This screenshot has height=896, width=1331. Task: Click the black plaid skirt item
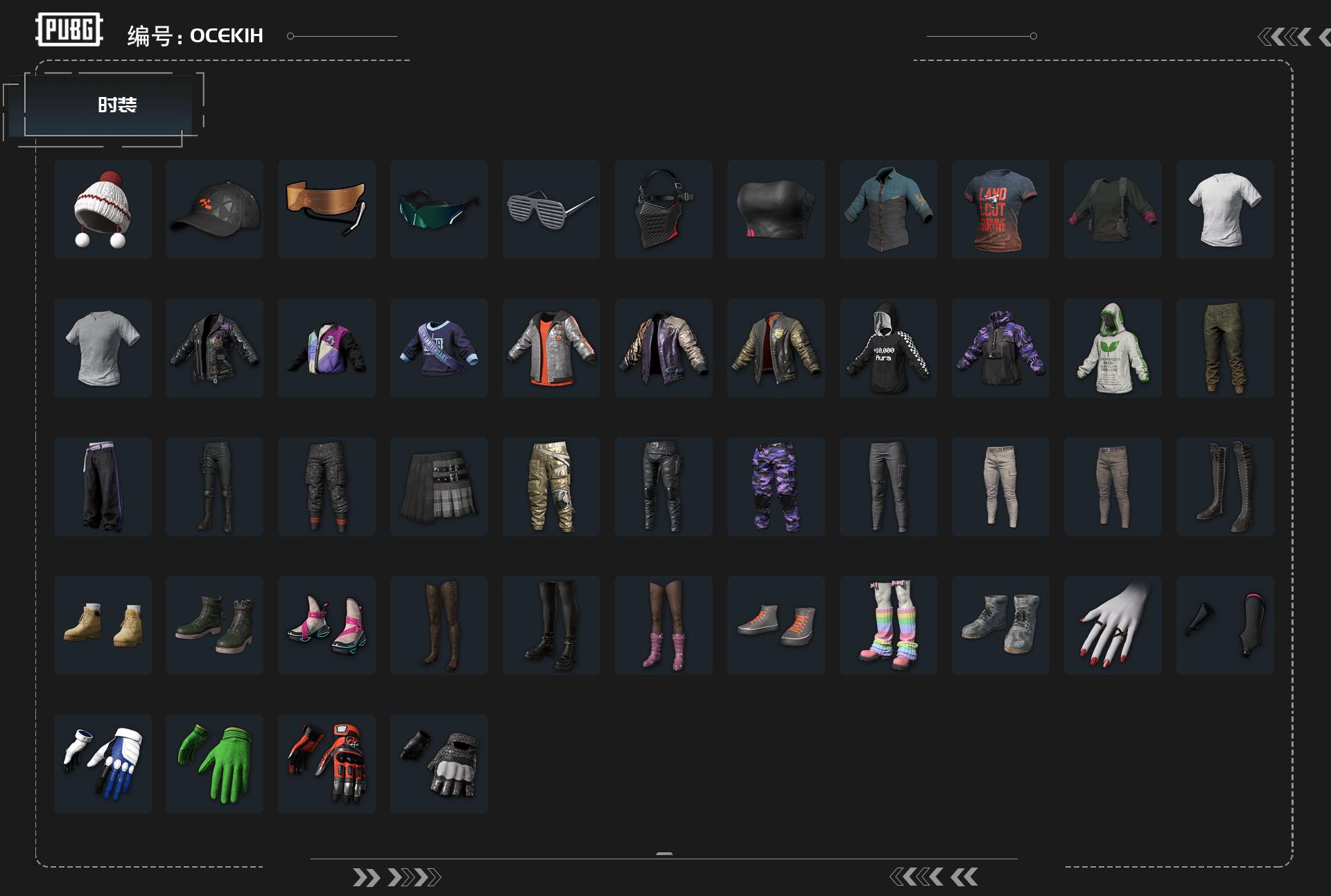pyautogui.click(x=440, y=486)
